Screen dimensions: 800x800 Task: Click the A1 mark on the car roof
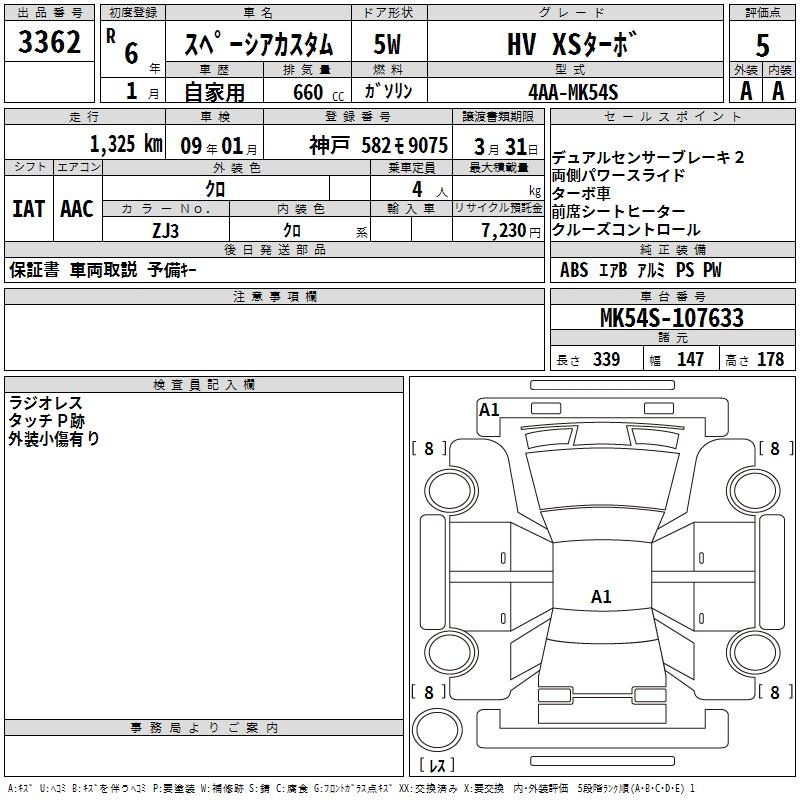[x=601, y=596]
